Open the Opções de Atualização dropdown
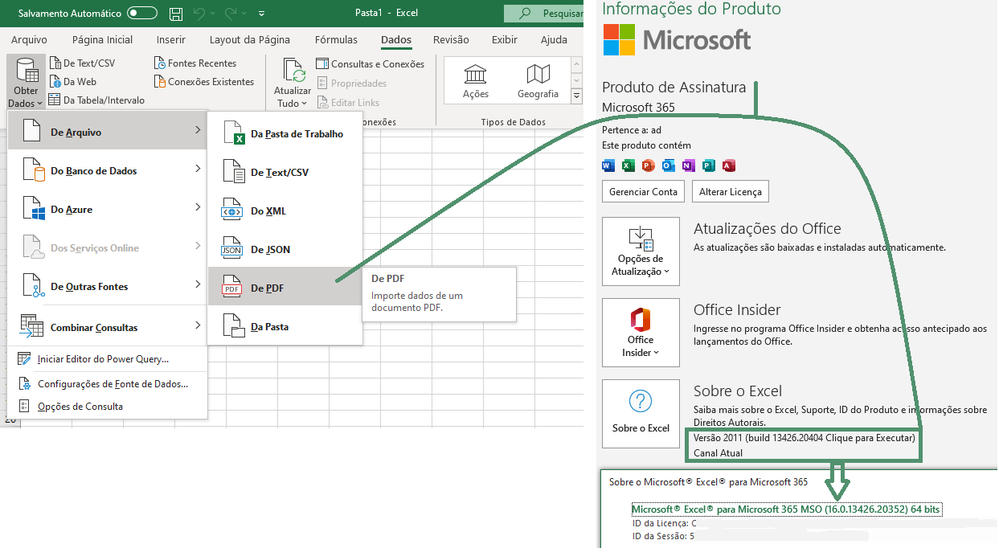 [640, 251]
